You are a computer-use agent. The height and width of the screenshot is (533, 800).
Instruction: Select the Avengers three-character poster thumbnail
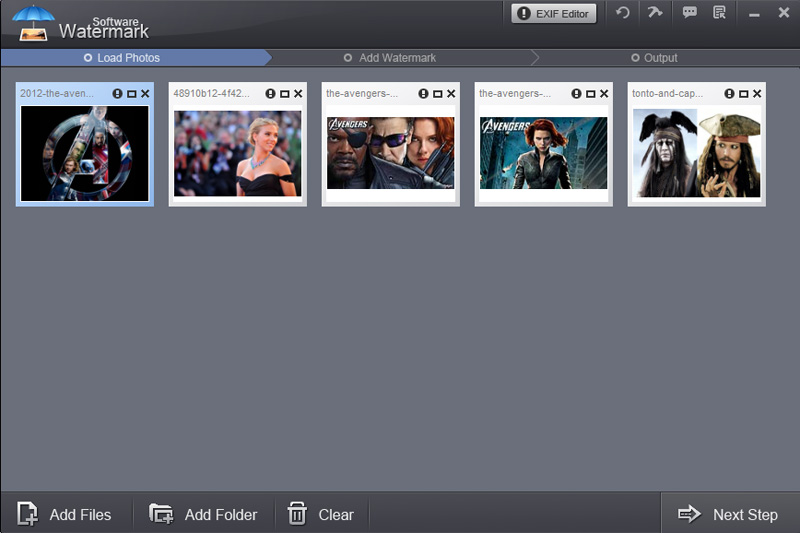390,153
